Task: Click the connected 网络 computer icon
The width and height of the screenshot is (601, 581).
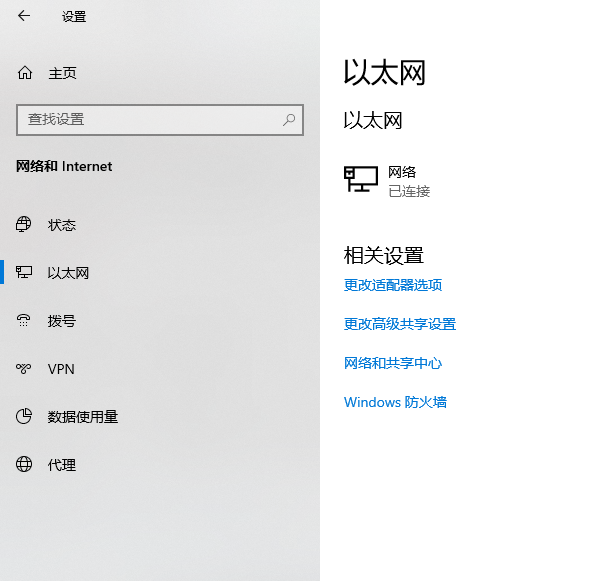Action: [x=361, y=180]
